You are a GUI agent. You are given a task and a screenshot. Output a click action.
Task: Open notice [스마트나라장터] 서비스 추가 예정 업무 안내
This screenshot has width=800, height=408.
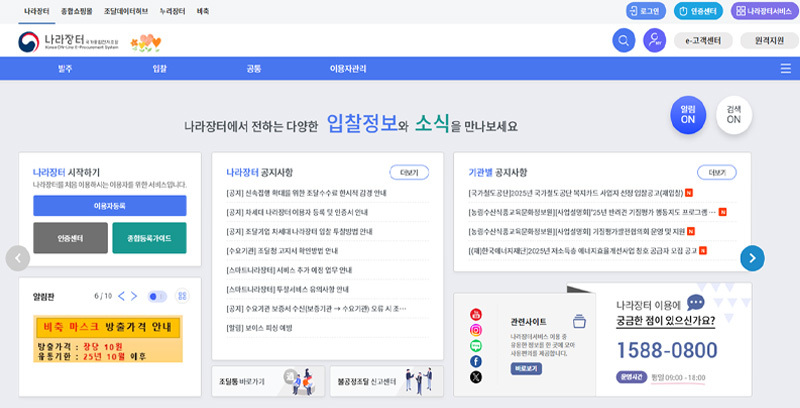289,270
